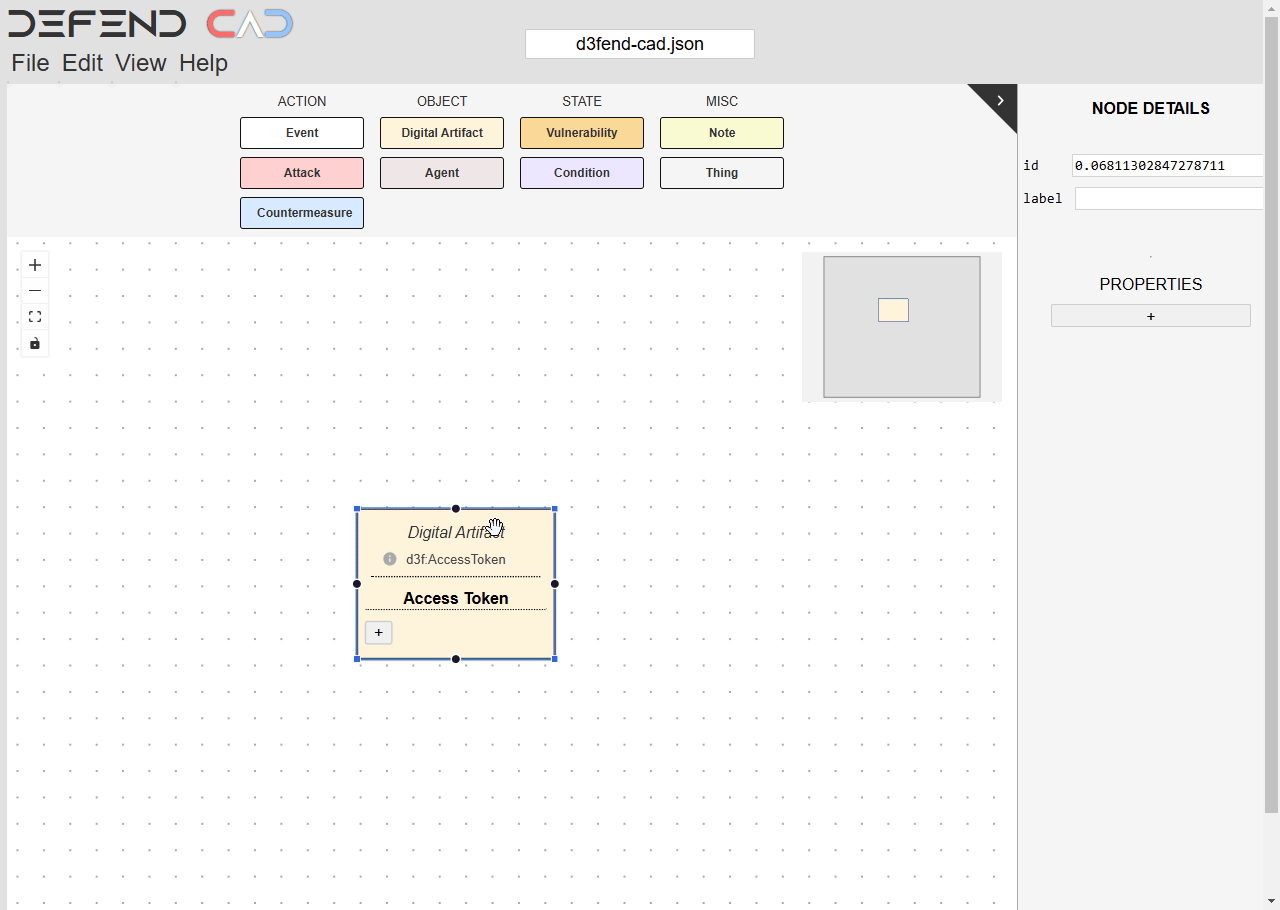Select the Vulnerability node type
1280x910 pixels.
582,133
